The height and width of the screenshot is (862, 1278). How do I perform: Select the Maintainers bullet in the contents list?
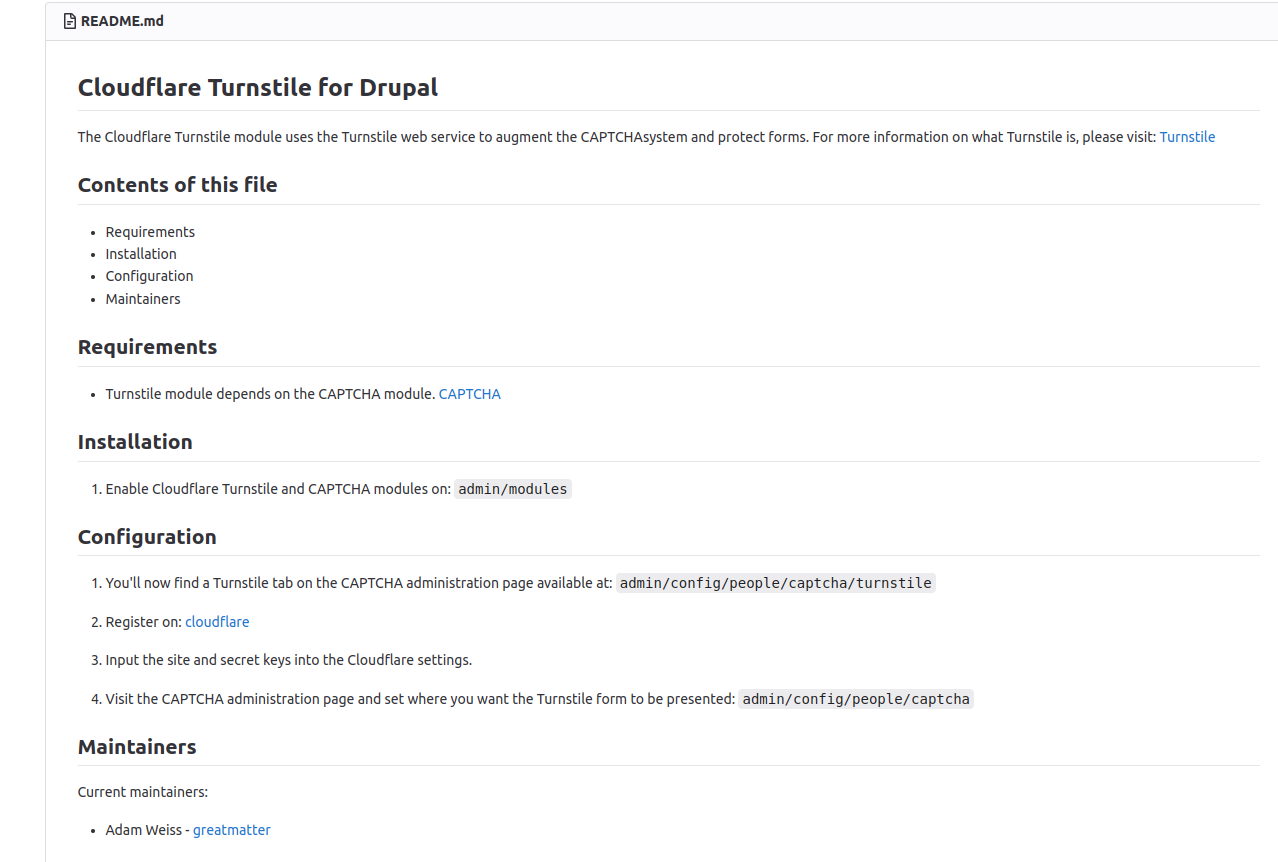point(143,299)
